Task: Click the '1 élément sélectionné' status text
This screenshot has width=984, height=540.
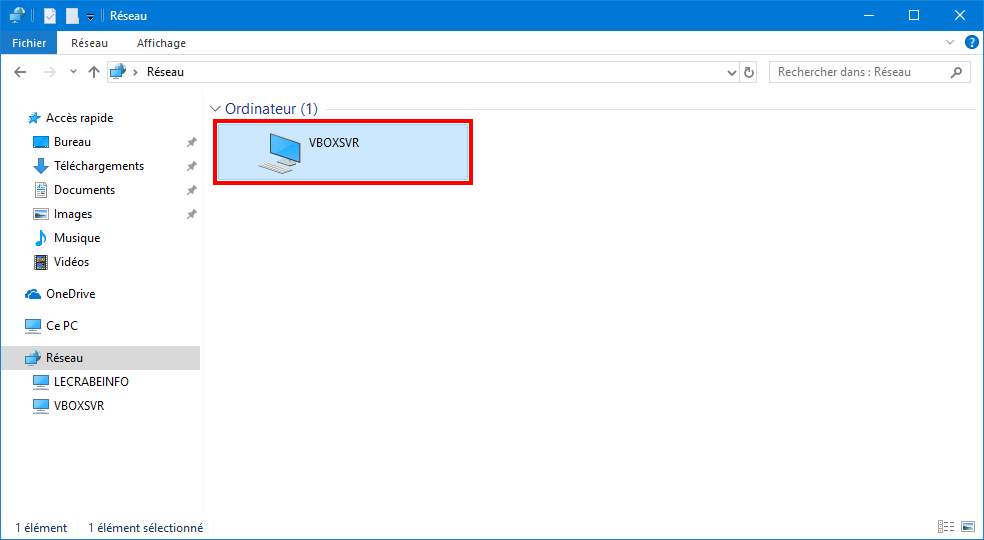Action: point(146,528)
